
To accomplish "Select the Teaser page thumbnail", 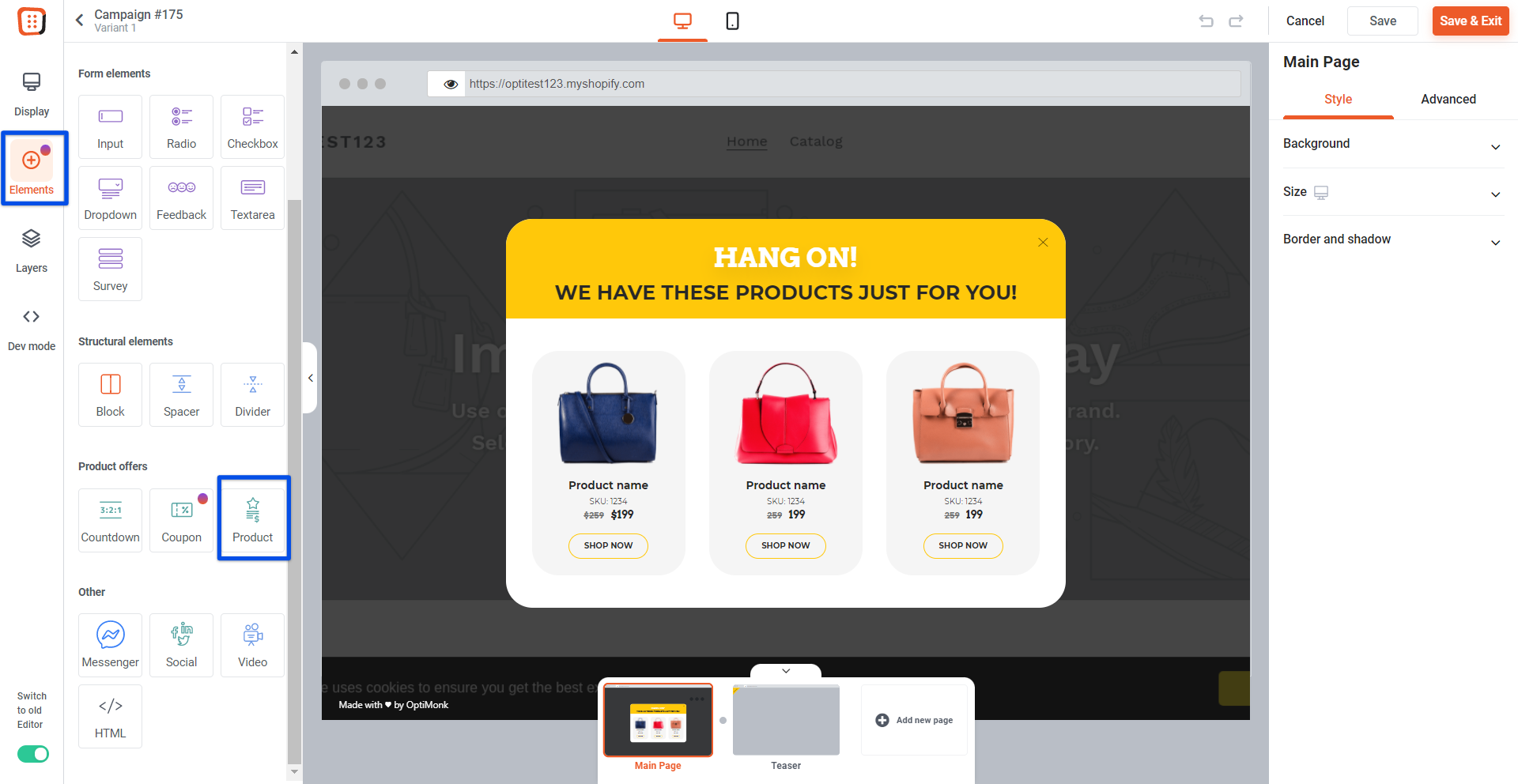I will tap(786, 720).
